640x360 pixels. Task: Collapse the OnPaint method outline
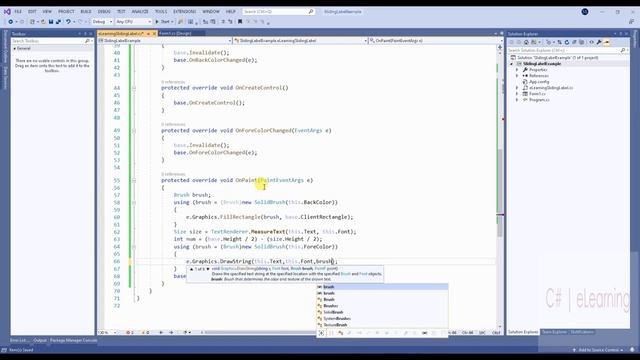click(134, 180)
